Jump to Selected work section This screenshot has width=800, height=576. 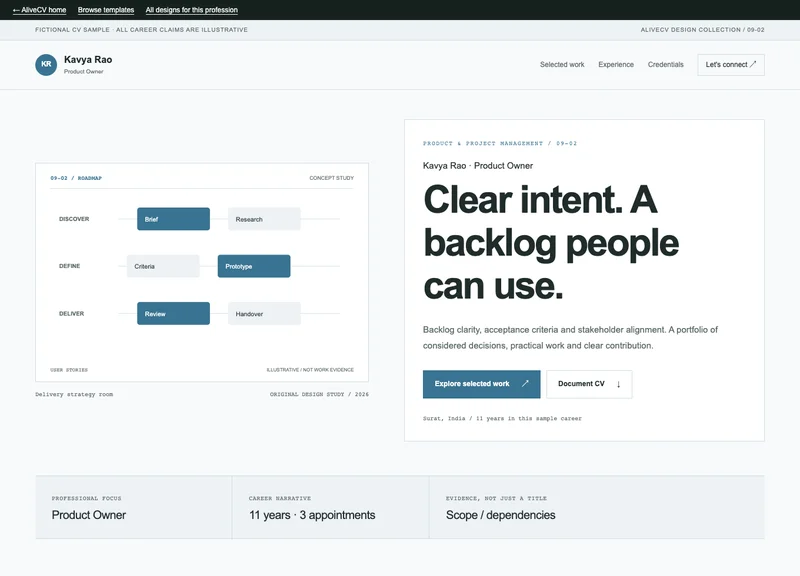coord(562,65)
